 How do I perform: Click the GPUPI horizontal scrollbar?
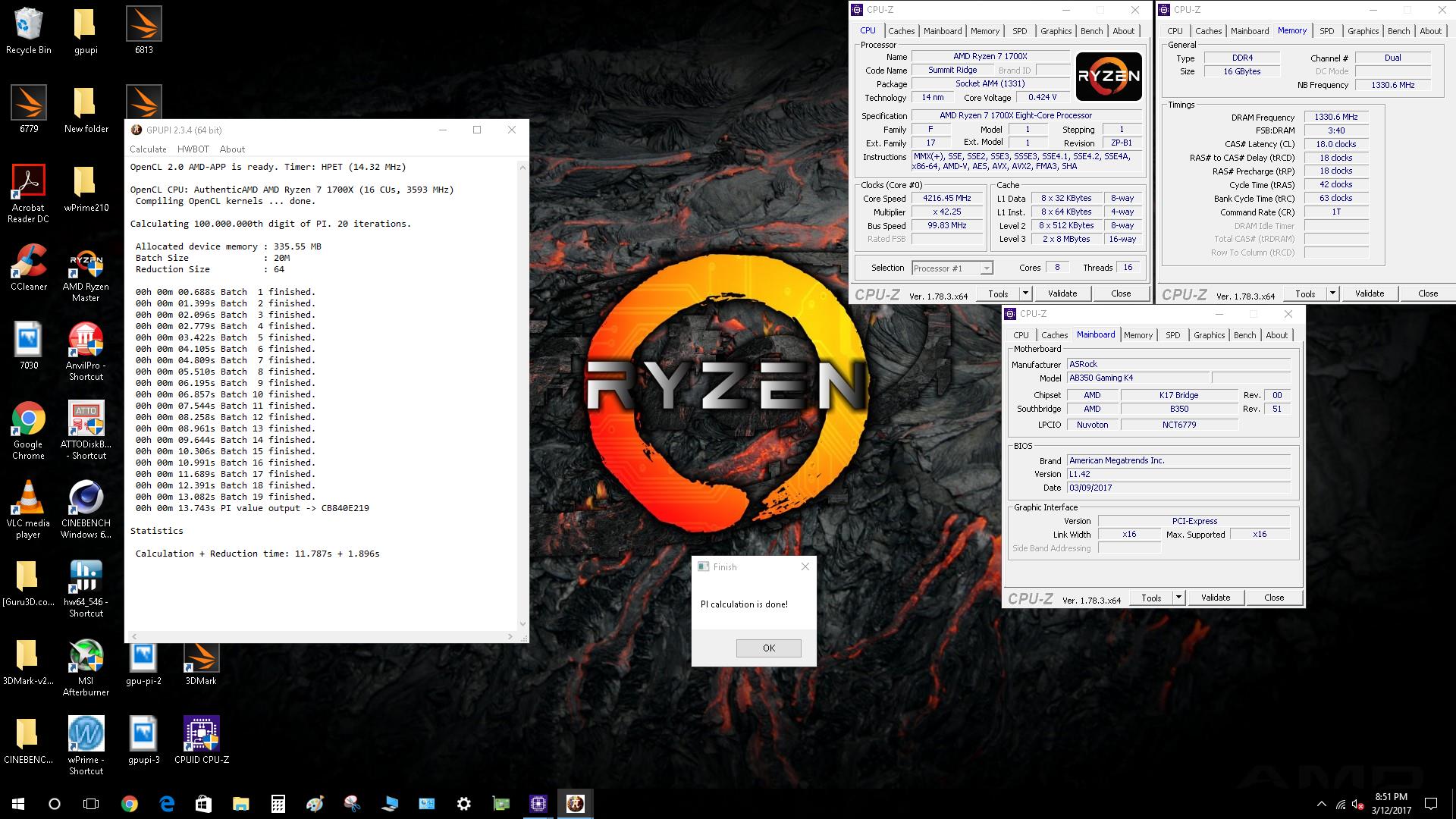tap(322, 637)
